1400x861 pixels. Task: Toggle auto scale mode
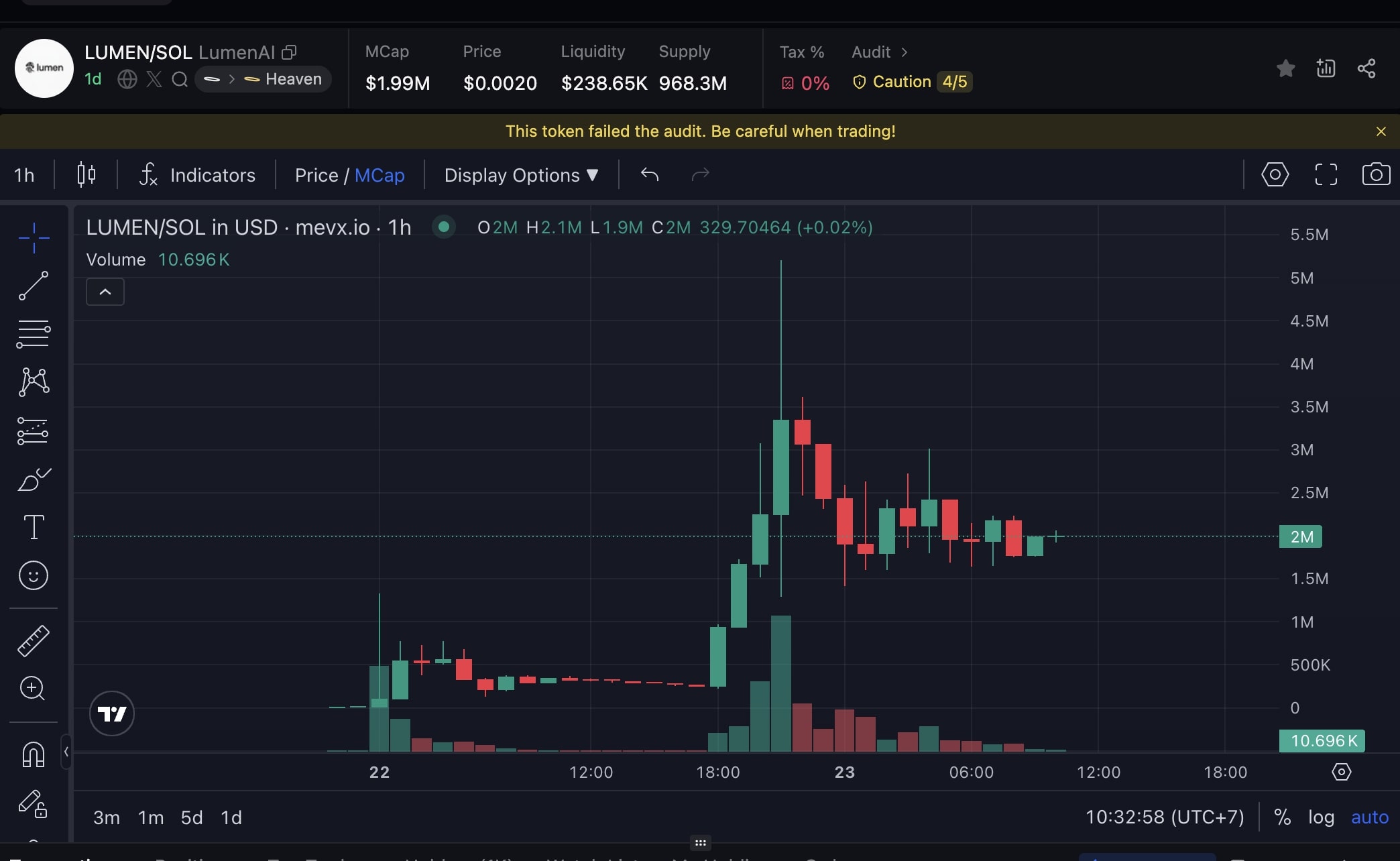1370,817
